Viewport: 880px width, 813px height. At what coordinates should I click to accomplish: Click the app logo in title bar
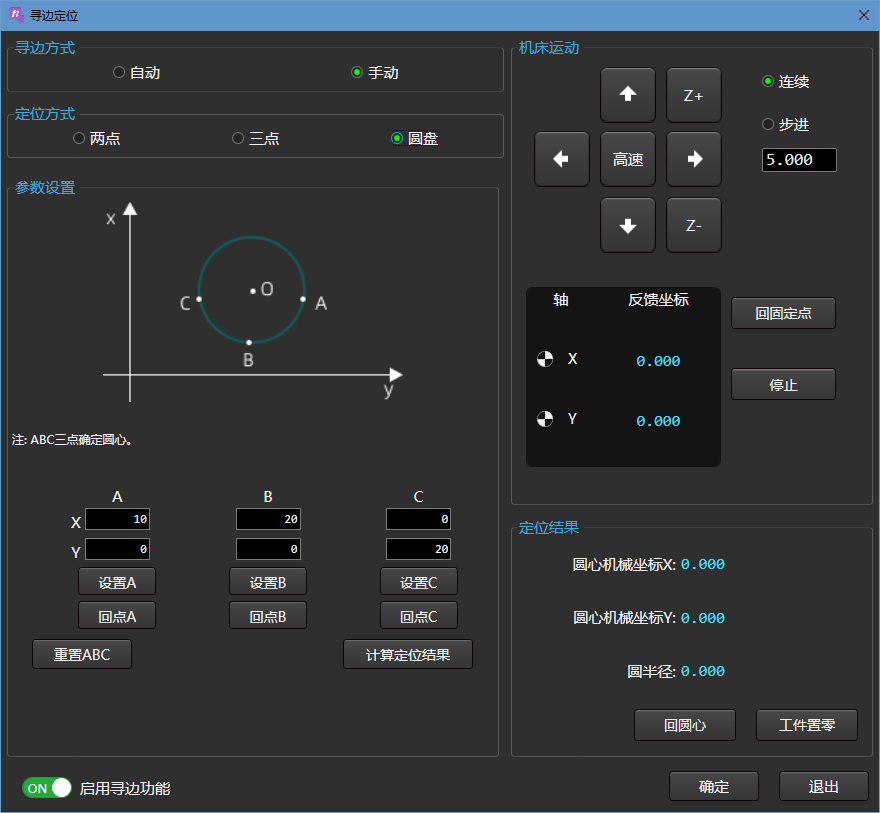click(16, 15)
